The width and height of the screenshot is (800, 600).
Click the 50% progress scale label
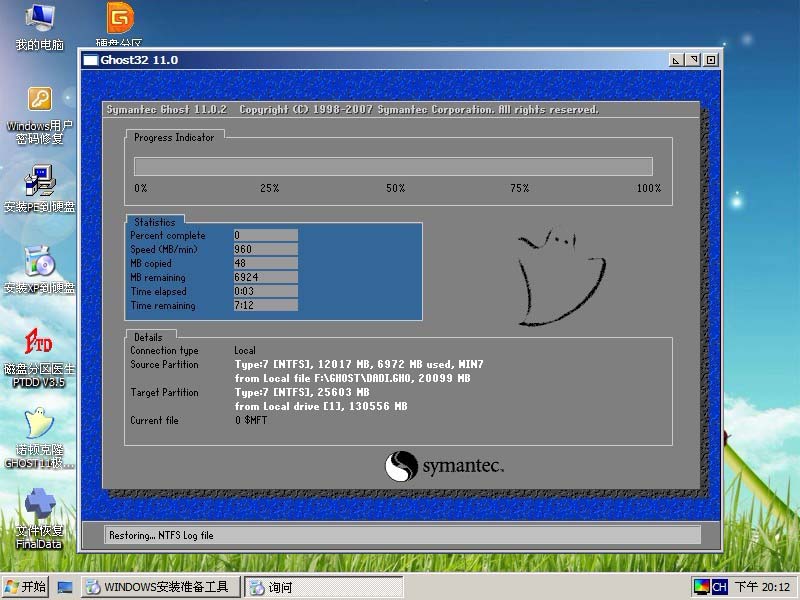click(395, 188)
